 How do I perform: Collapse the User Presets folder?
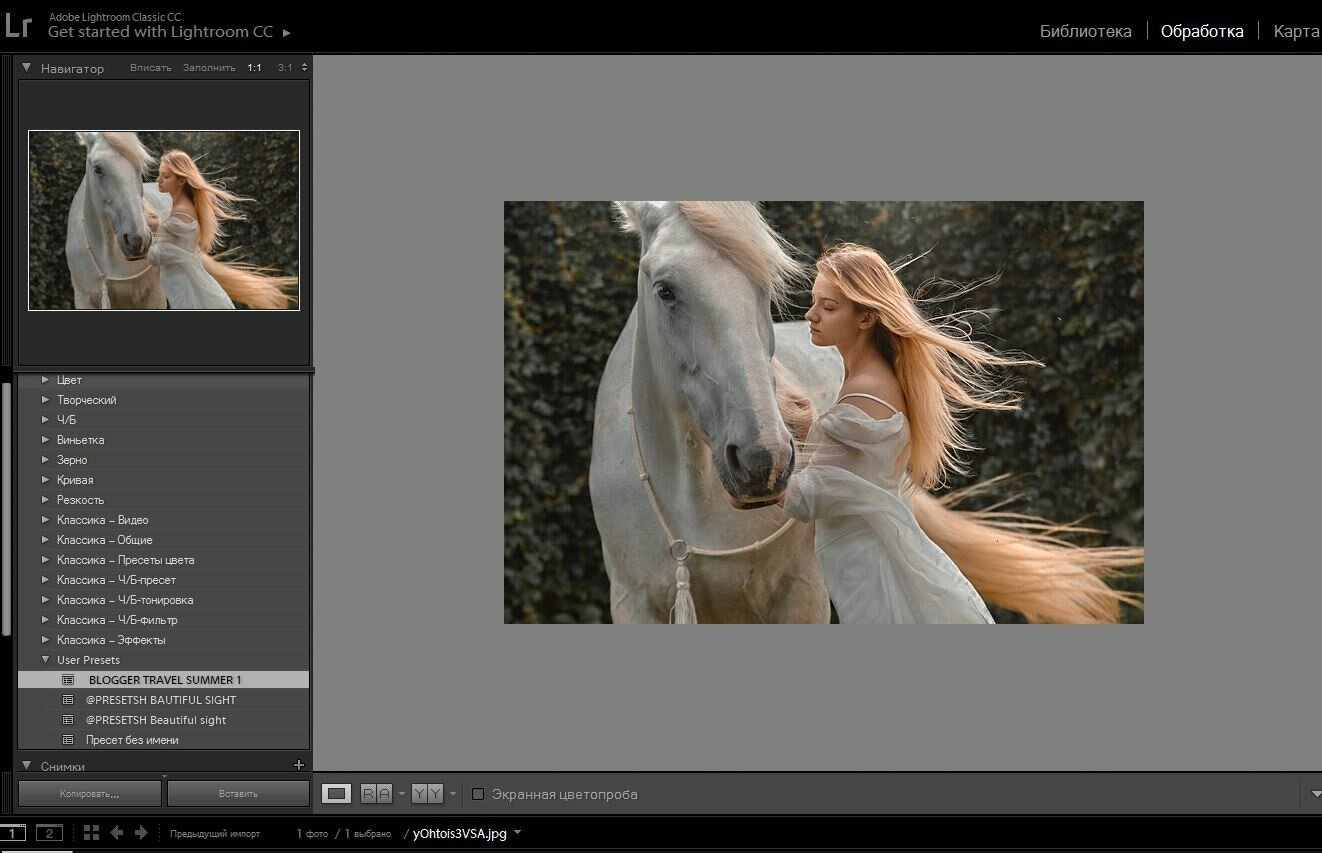pyautogui.click(x=45, y=660)
